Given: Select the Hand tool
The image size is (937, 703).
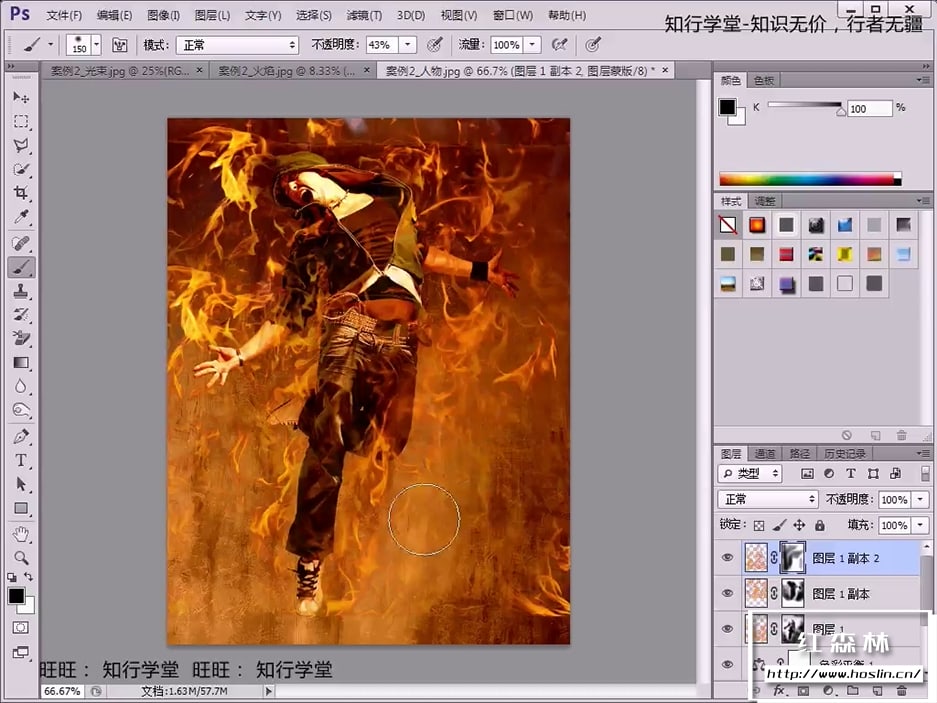Looking at the screenshot, I should tap(21, 533).
